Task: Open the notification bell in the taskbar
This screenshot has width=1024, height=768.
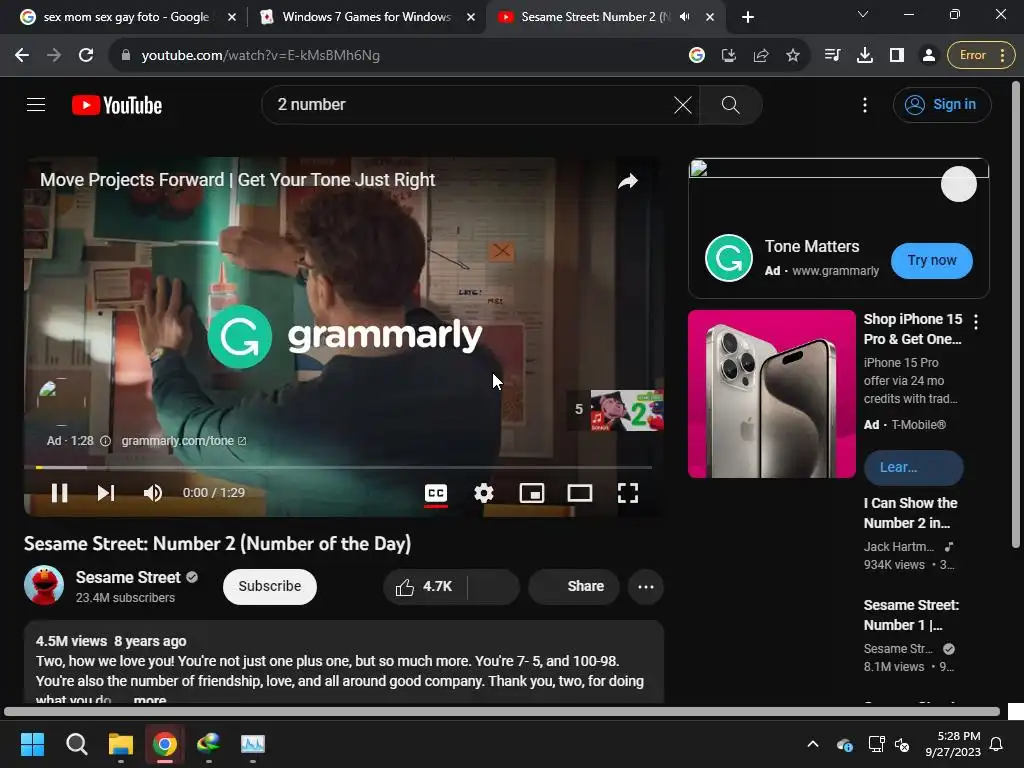Action: [997, 744]
